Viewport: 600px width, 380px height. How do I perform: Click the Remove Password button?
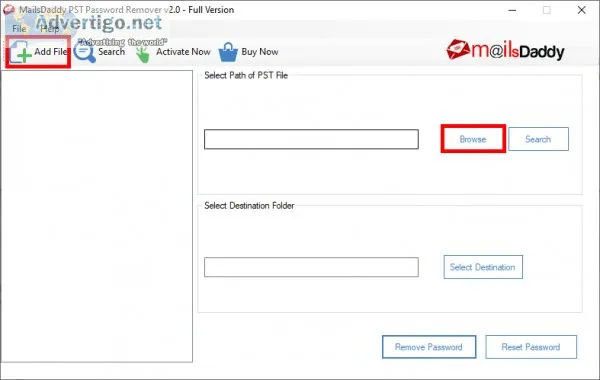[x=429, y=347]
